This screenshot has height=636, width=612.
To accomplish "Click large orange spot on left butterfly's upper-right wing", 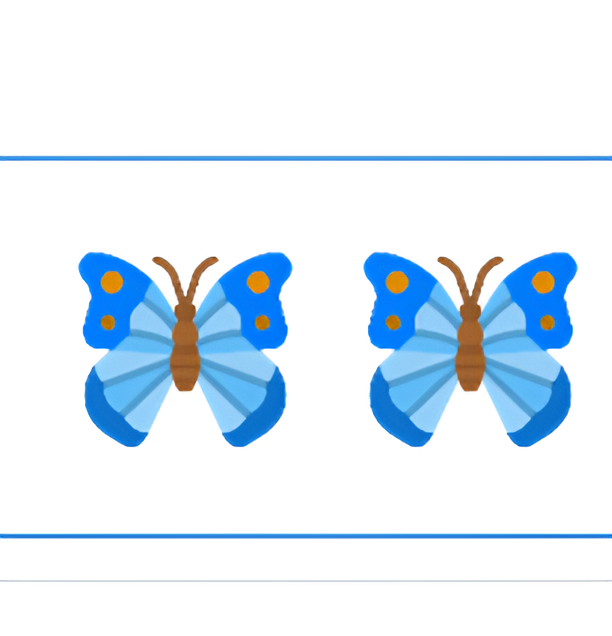I will (x=258, y=282).
